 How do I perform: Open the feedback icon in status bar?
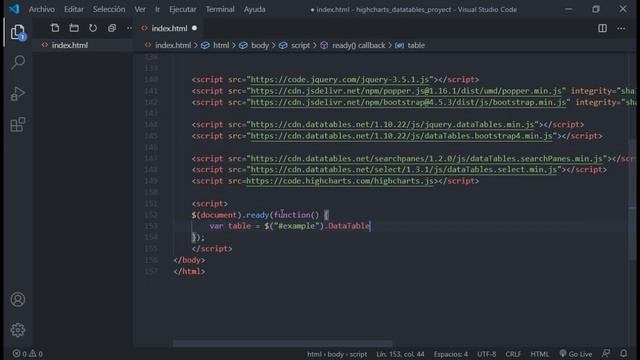[x=606, y=353]
